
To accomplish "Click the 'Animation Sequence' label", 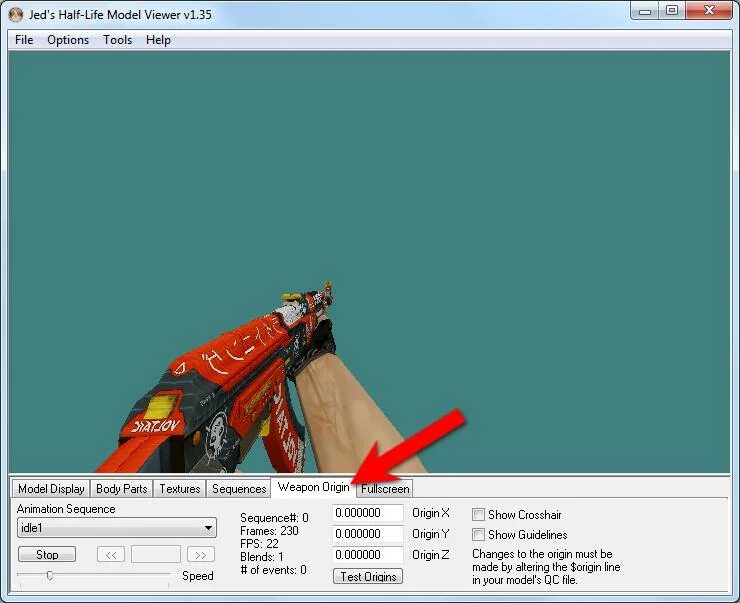I will click(66, 509).
